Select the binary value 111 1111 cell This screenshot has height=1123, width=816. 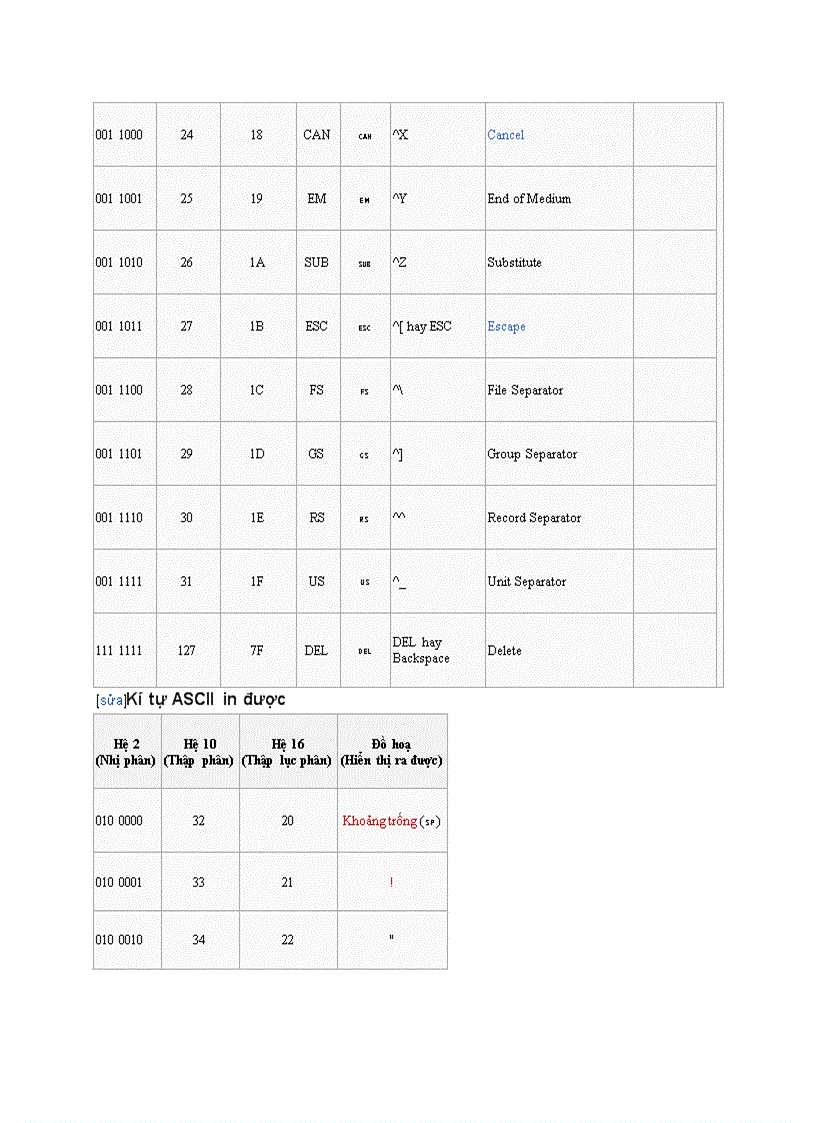119,651
